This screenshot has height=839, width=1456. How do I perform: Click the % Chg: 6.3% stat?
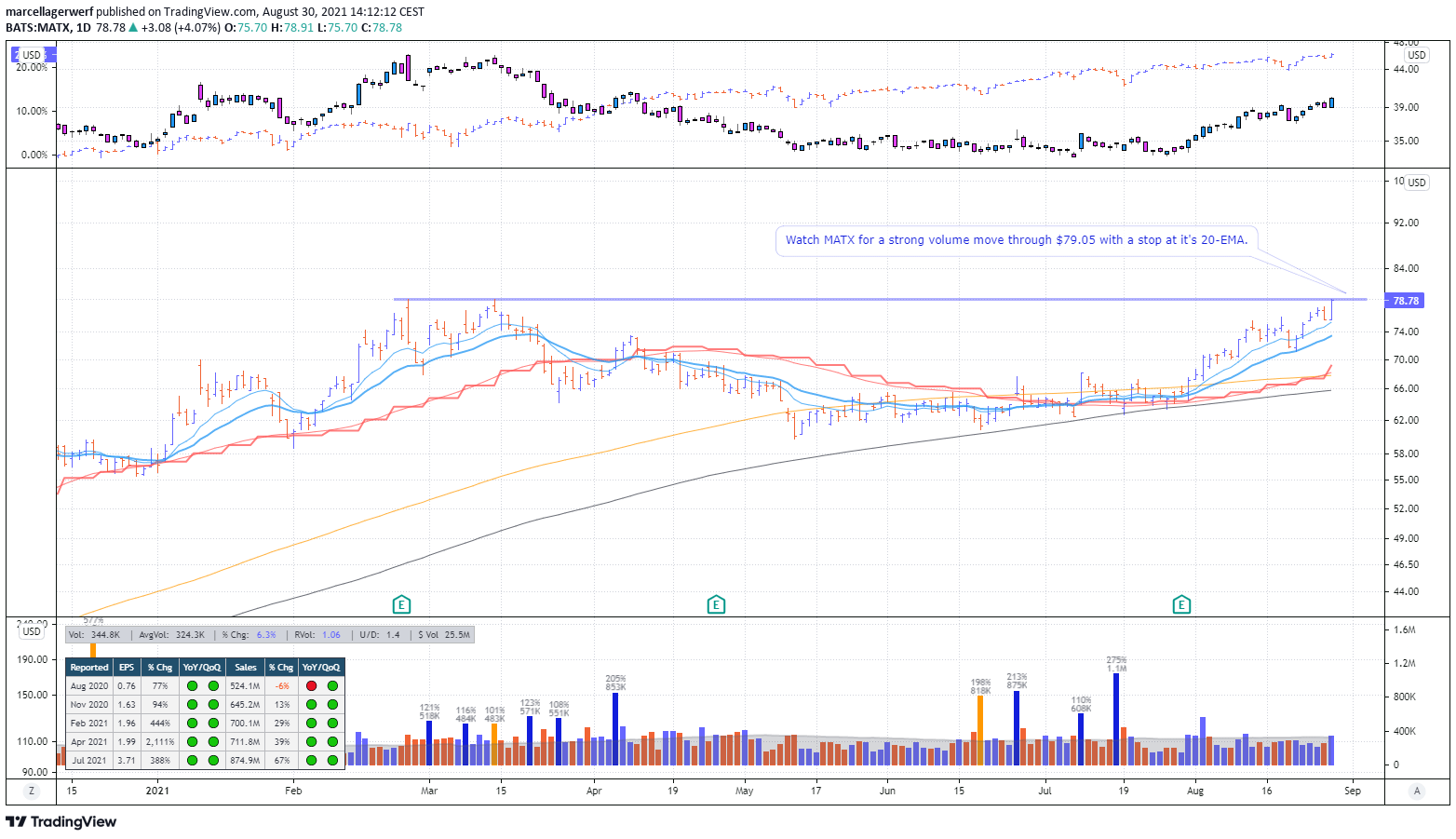[x=249, y=635]
